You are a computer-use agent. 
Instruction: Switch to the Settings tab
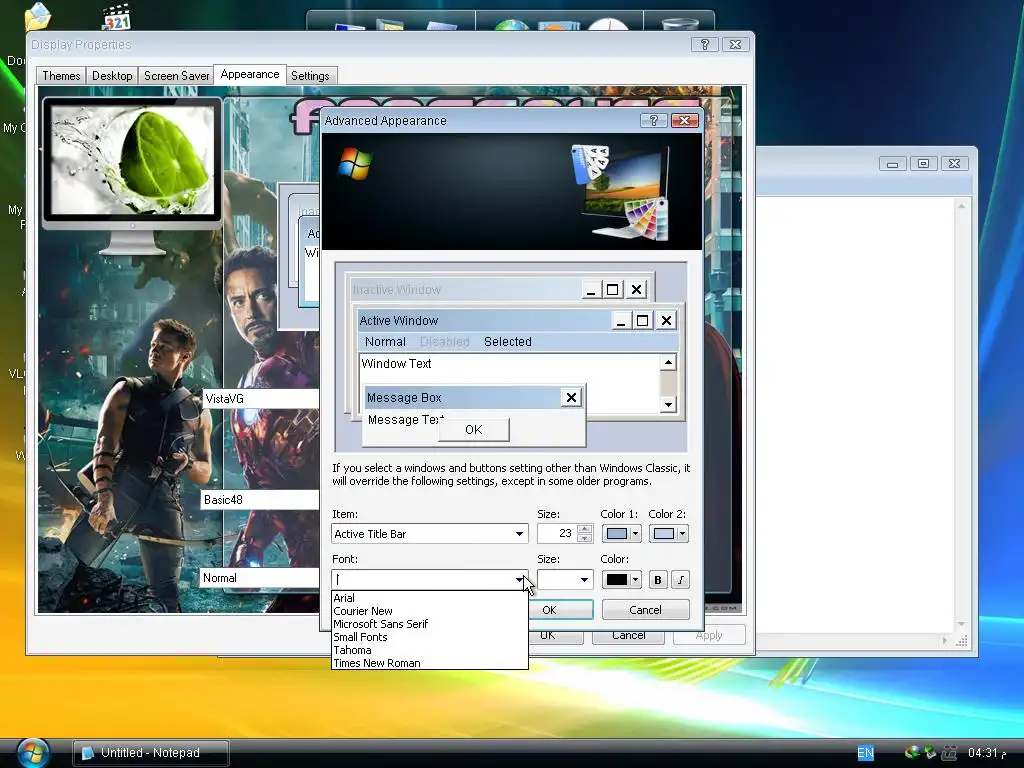click(310, 76)
